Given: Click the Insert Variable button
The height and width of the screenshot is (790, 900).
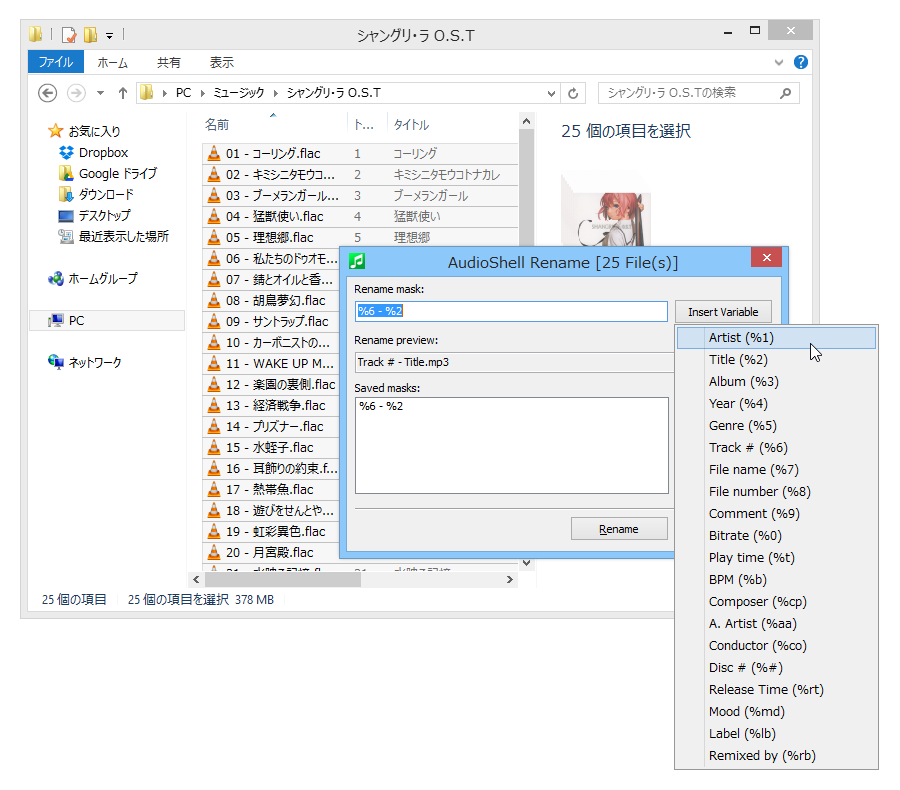Looking at the screenshot, I should (723, 311).
